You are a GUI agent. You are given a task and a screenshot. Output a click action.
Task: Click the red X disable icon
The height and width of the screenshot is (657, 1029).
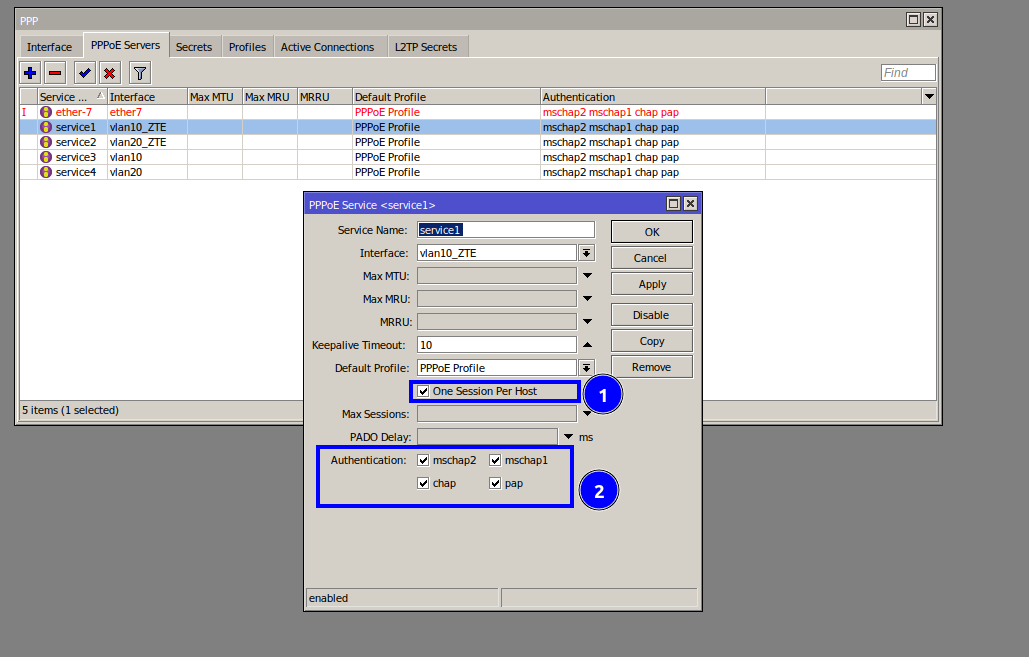110,73
